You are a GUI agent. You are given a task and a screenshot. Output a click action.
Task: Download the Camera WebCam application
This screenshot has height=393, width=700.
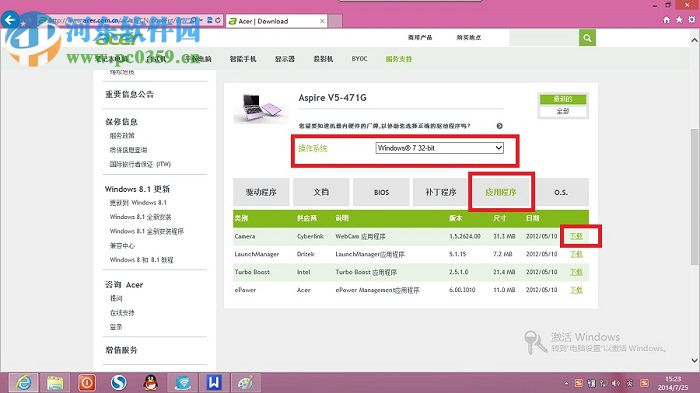[576, 236]
